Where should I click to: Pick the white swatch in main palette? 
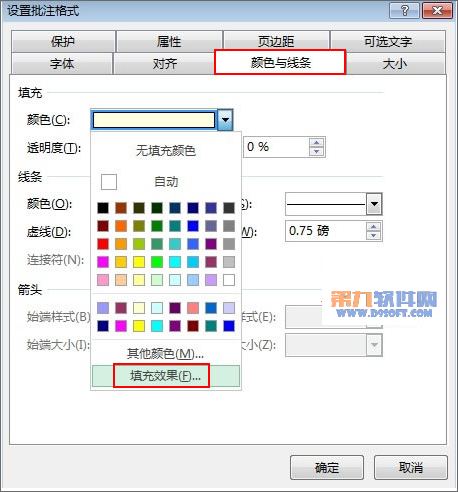(x=229, y=280)
